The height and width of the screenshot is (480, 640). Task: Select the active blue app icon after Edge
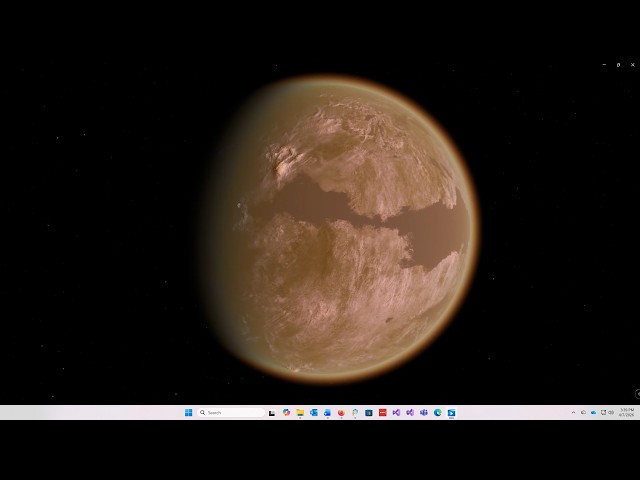tap(451, 413)
